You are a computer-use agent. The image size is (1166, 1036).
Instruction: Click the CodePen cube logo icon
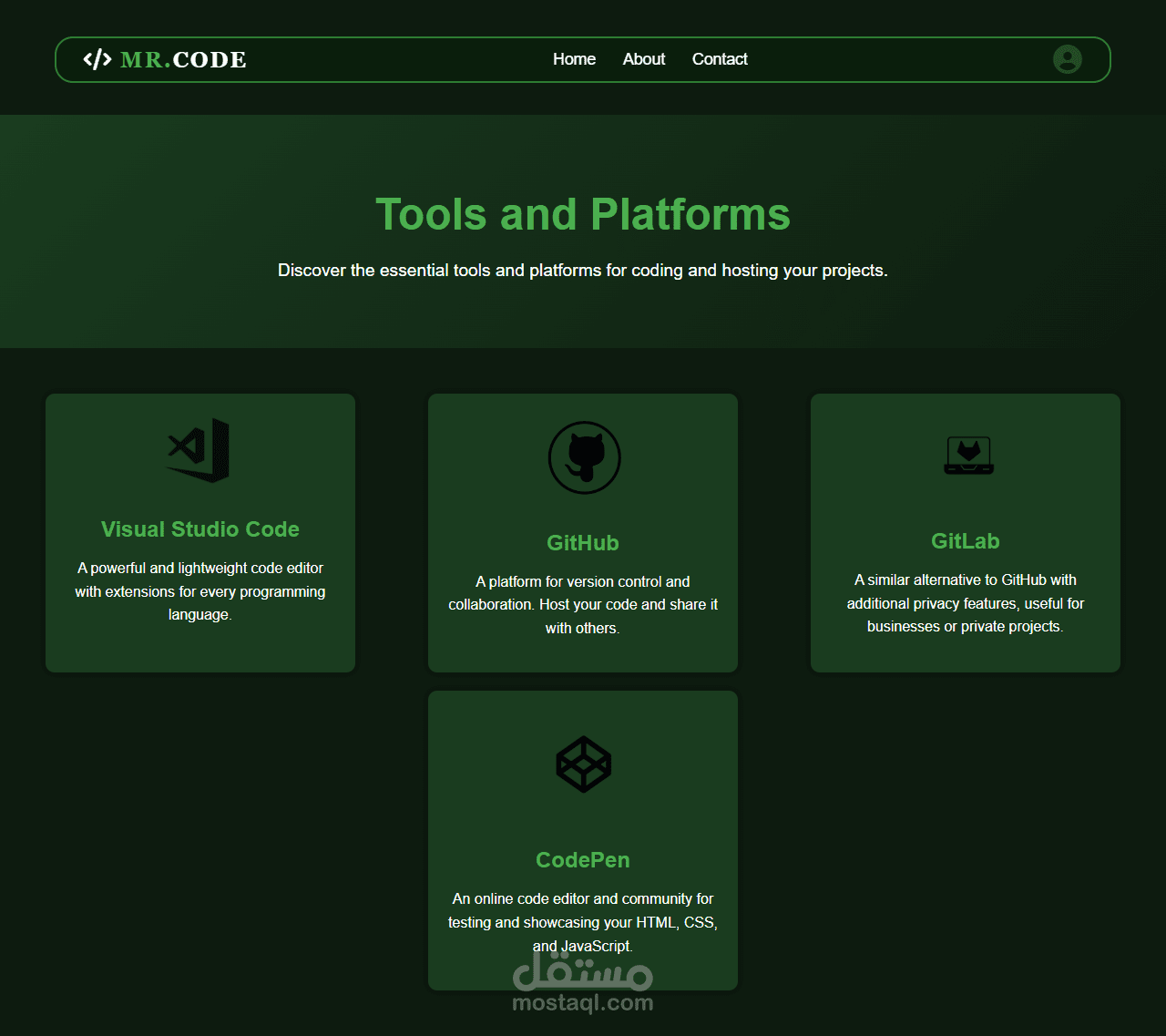584,764
